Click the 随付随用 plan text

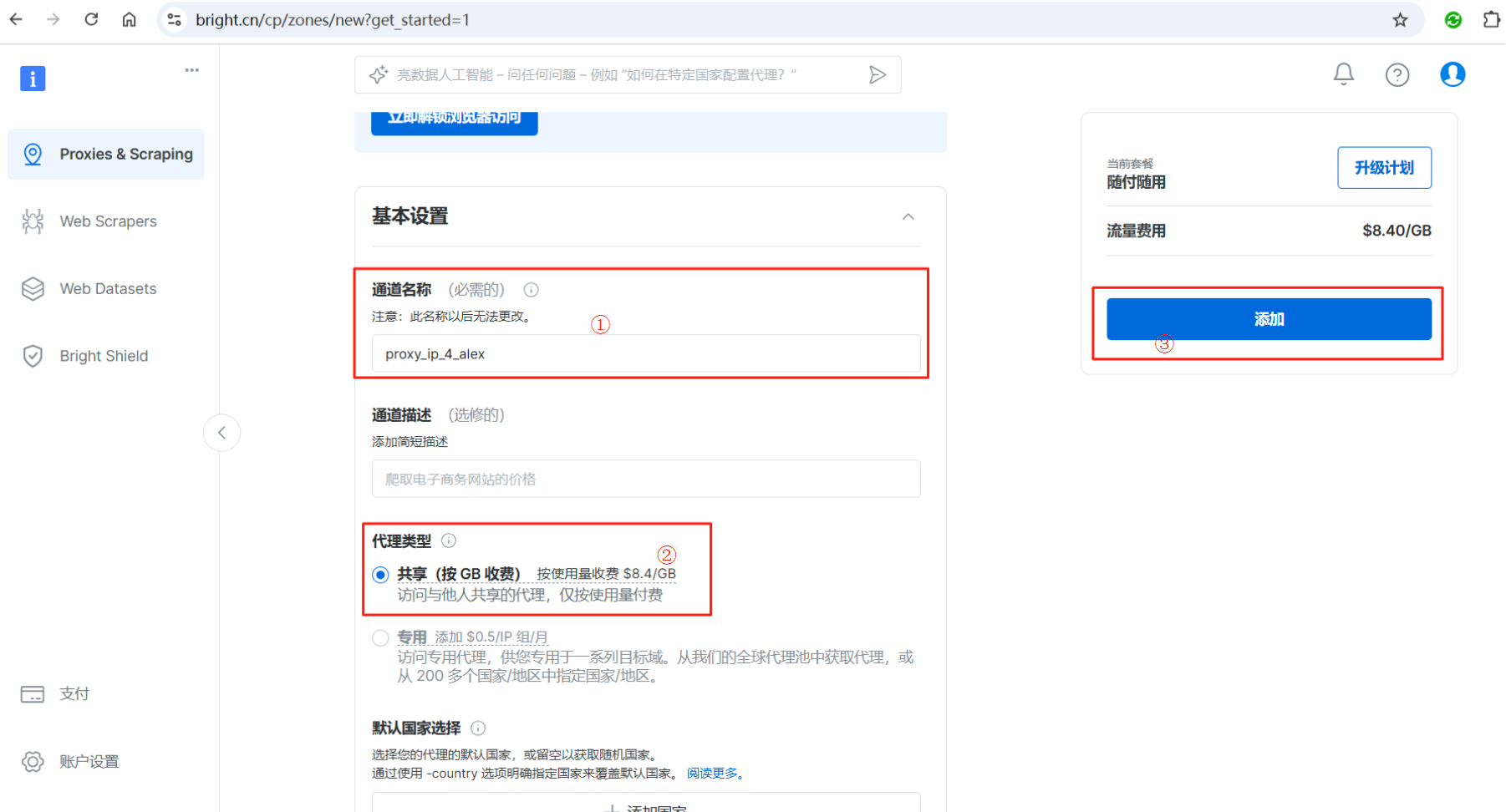(1136, 182)
